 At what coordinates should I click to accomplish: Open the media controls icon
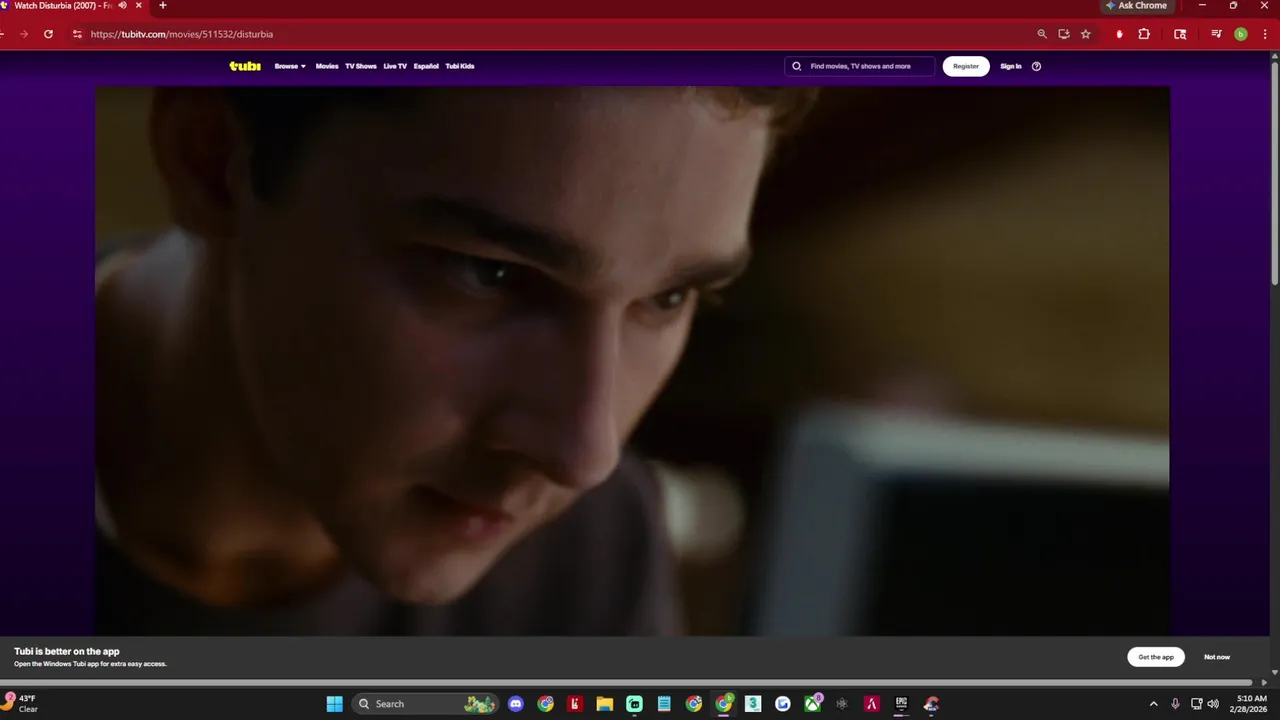pos(1216,34)
